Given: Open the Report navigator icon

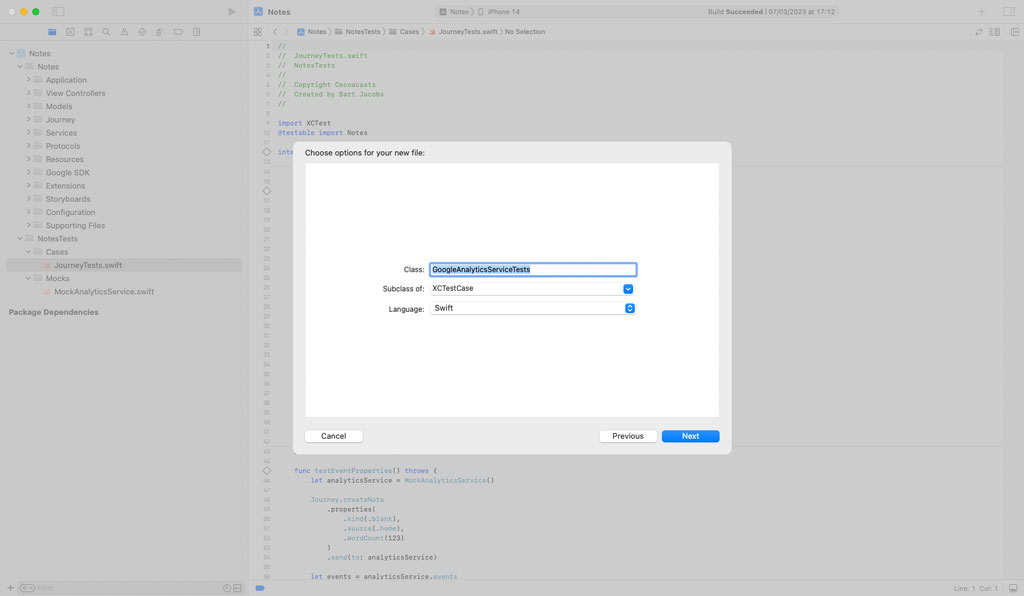Looking at the screenshot, I should [197, 31].
